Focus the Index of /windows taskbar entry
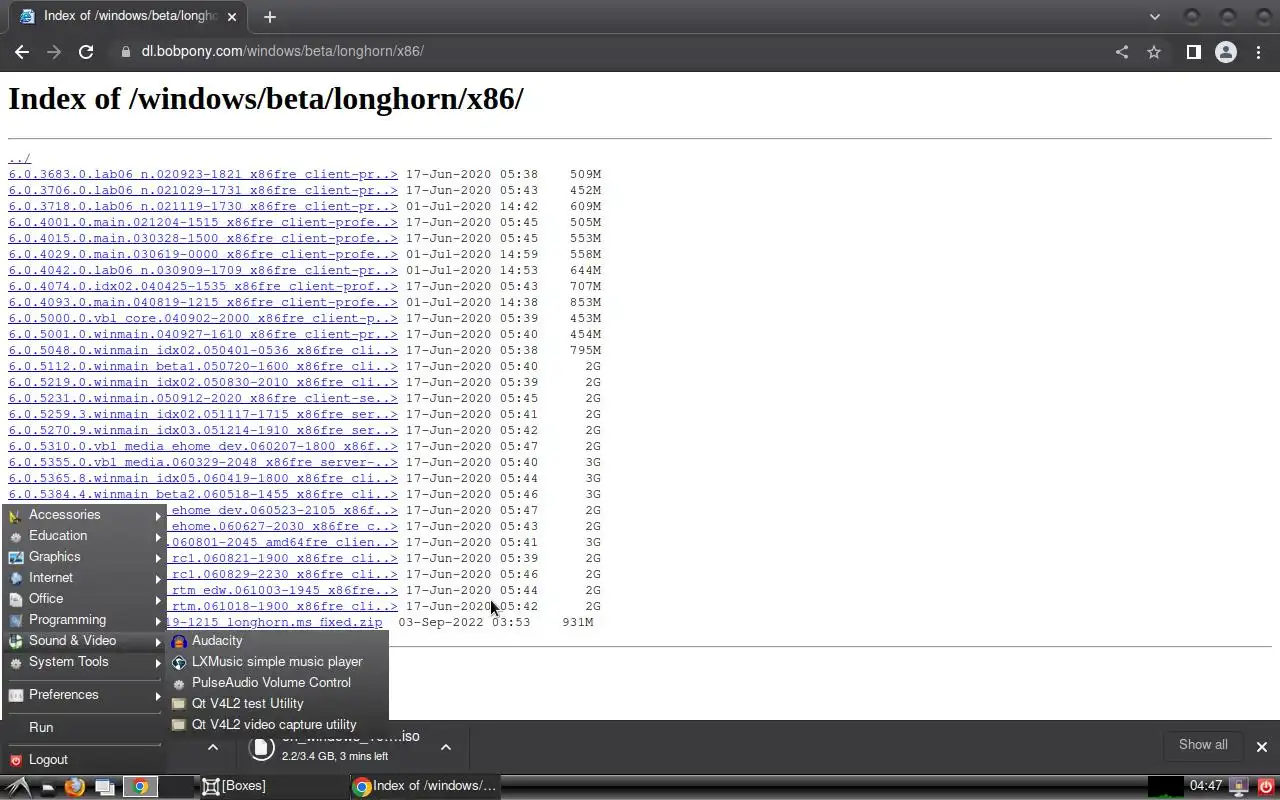1280x800 pixels. [x=425, y=786]
